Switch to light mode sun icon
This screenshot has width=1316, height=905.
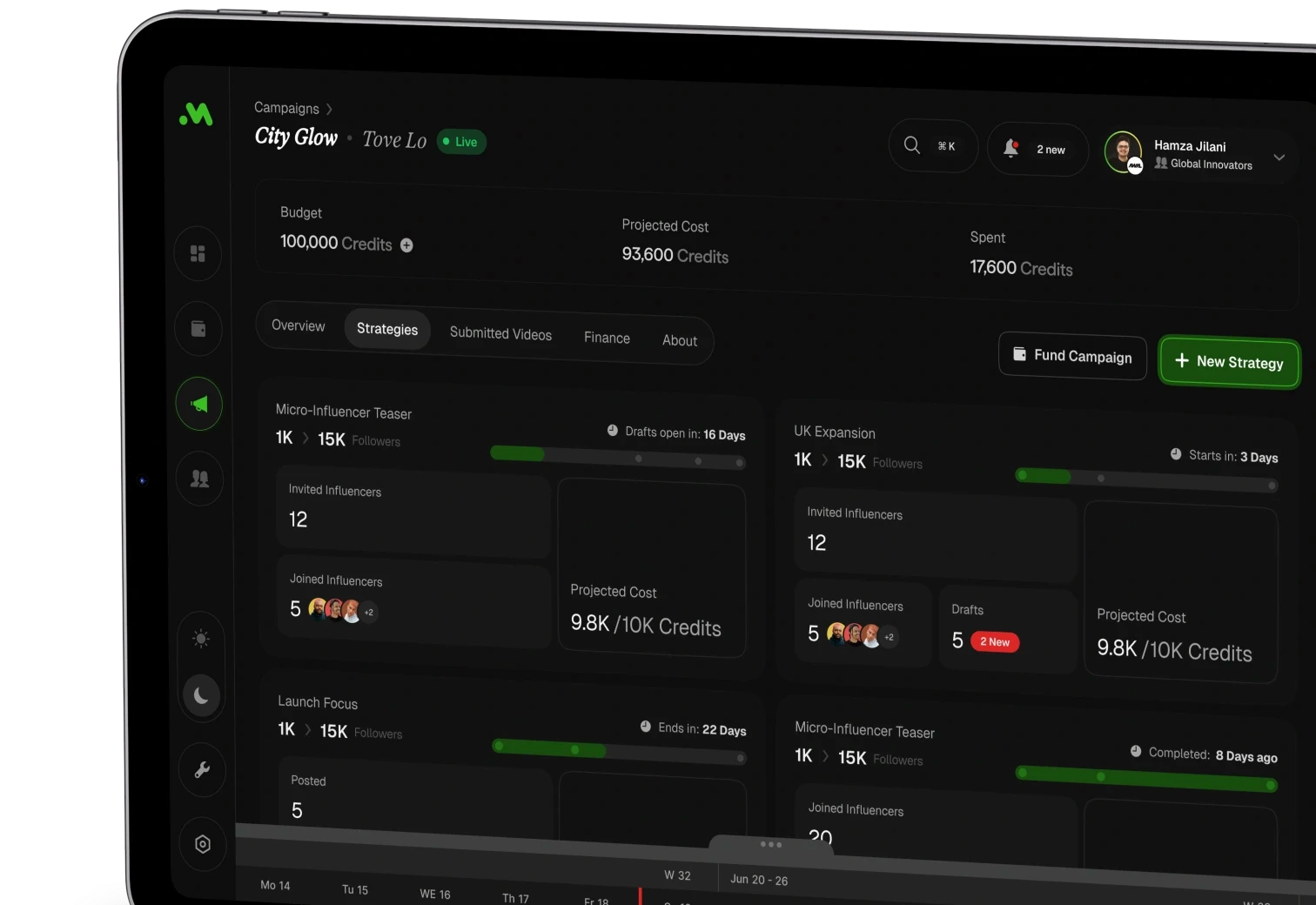pyautogui.click(x=201, y=639)
